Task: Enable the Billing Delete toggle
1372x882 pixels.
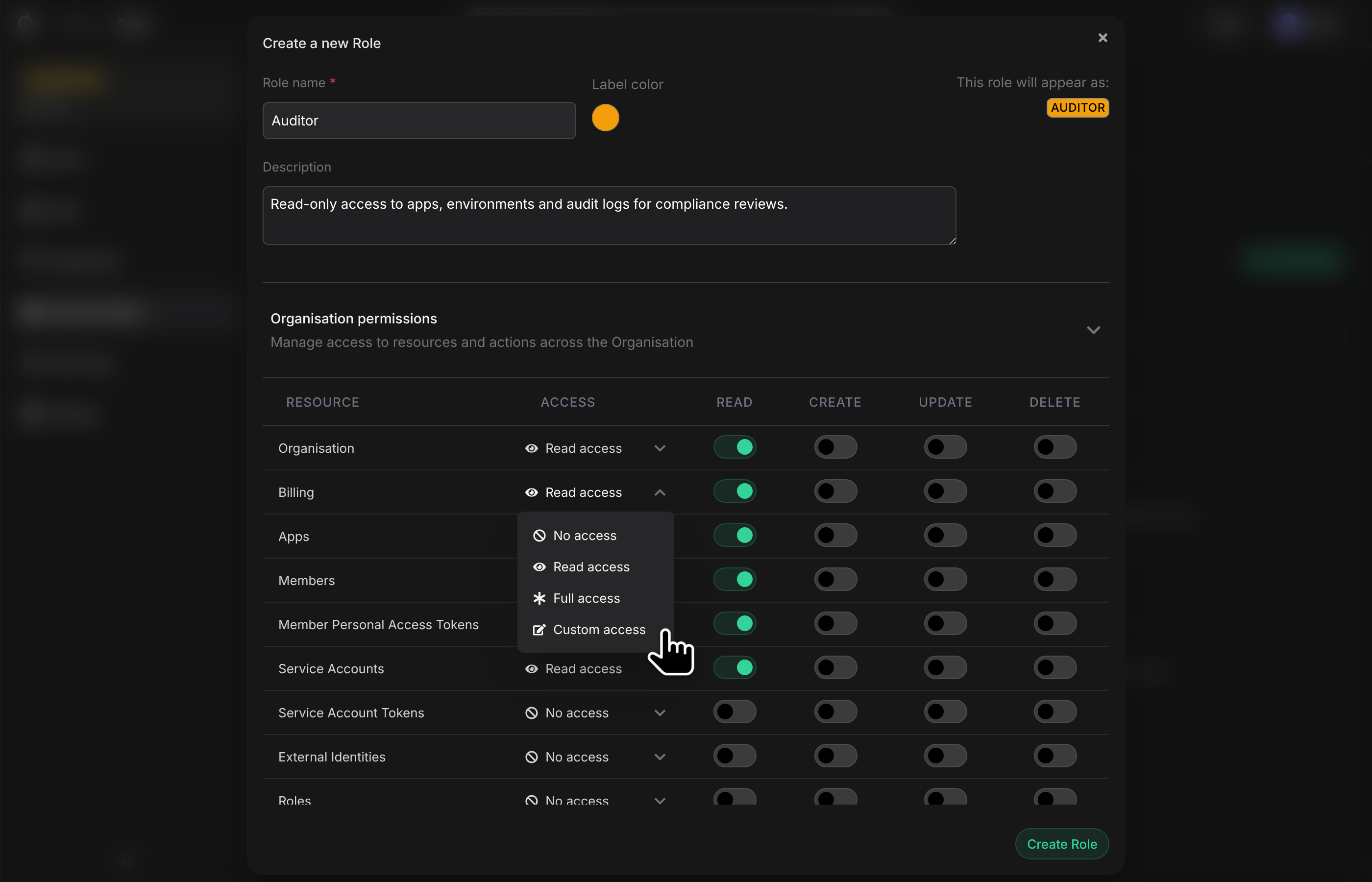Action: point(1055,491)
